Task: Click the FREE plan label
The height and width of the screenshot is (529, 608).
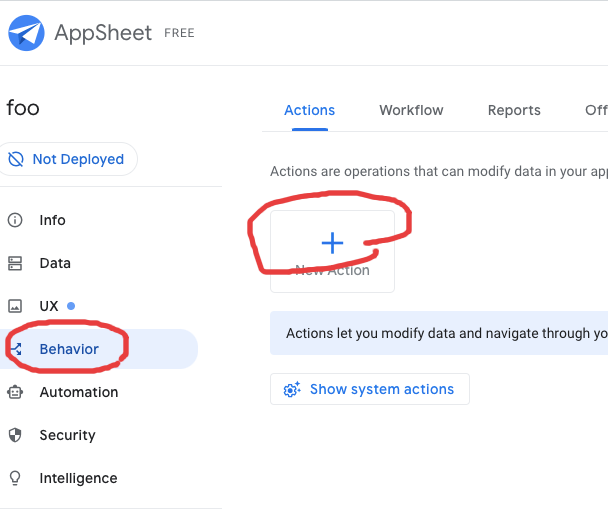Action: (179, 33)
